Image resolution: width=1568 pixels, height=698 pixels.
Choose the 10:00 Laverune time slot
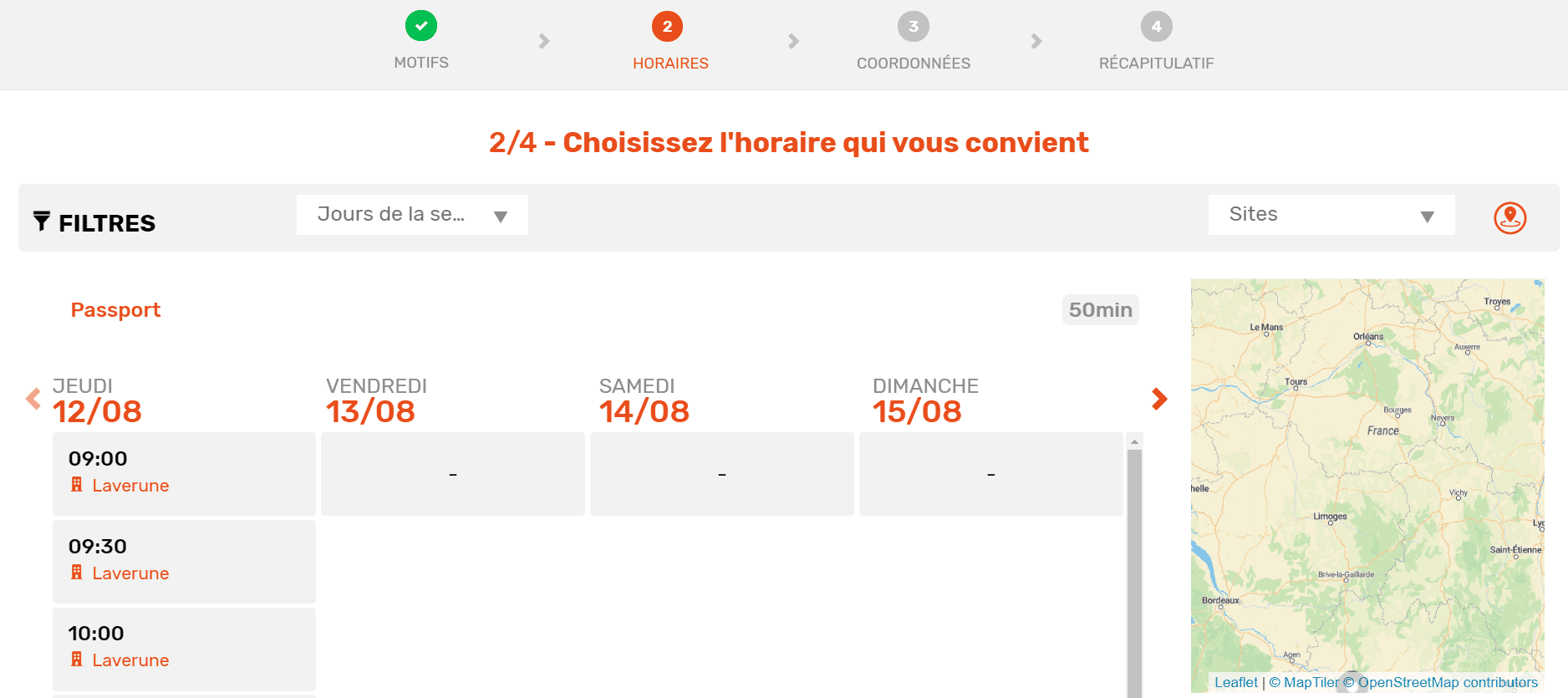pos(184,650)
